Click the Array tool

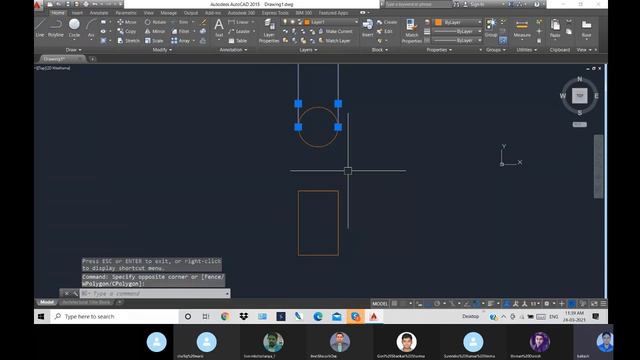click(x=180, y=41)
